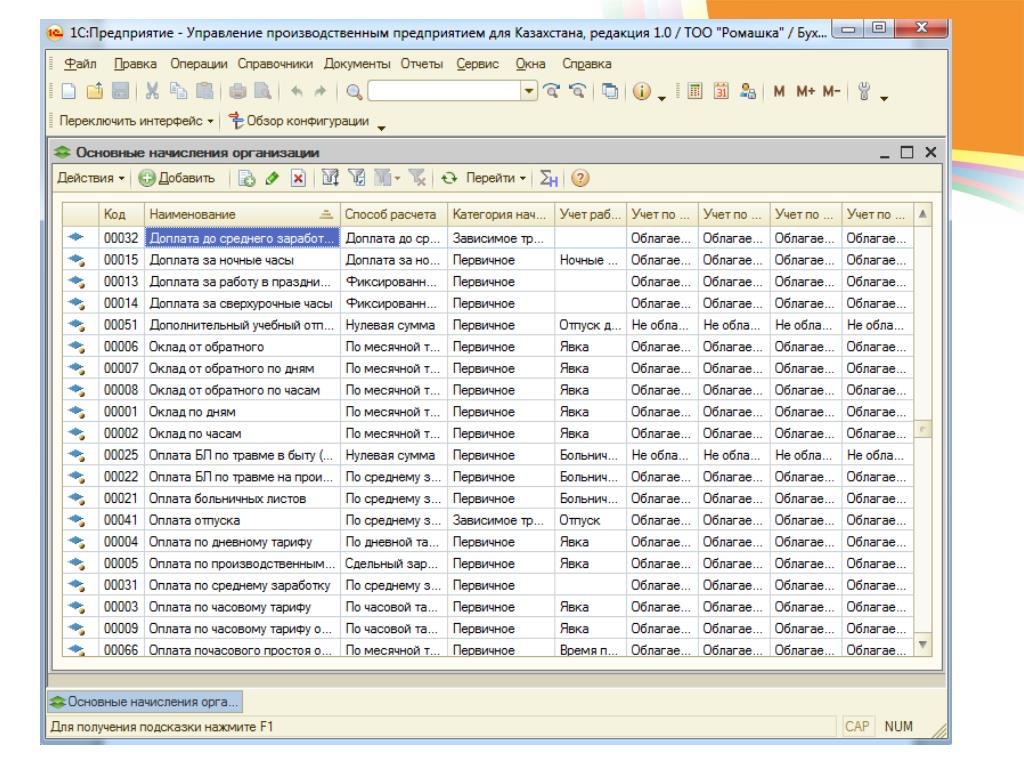Open the Переключить интерфейс dropdown
Screen dimensions: 1024x768
[136, 121]
